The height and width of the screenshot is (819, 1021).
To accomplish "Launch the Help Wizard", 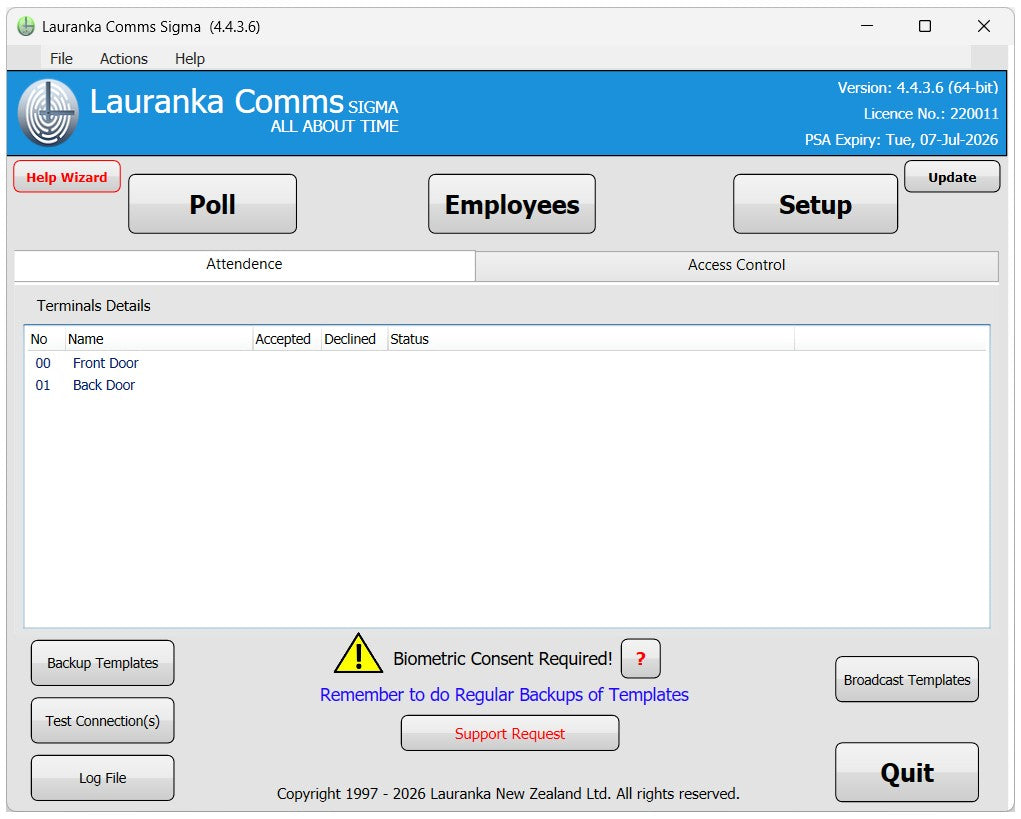I will [x=66, y=177].
